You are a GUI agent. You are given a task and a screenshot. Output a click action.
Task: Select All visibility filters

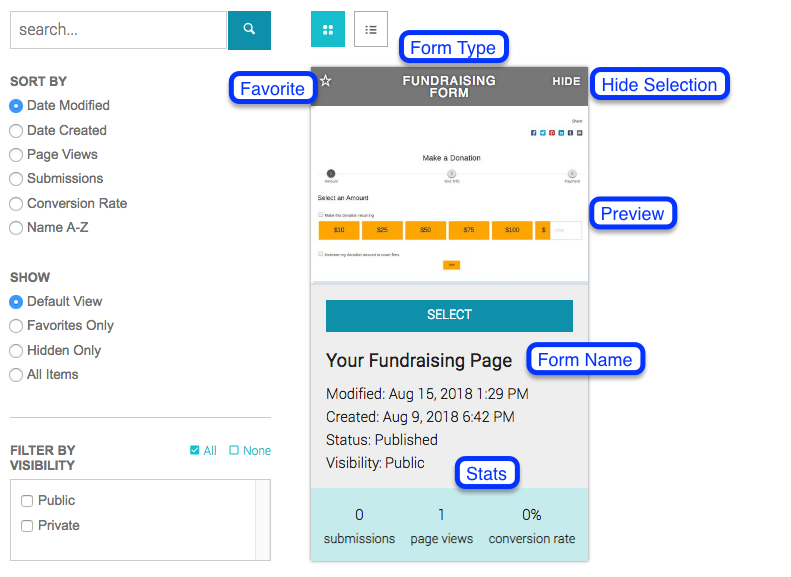click(x=203, y=451)
